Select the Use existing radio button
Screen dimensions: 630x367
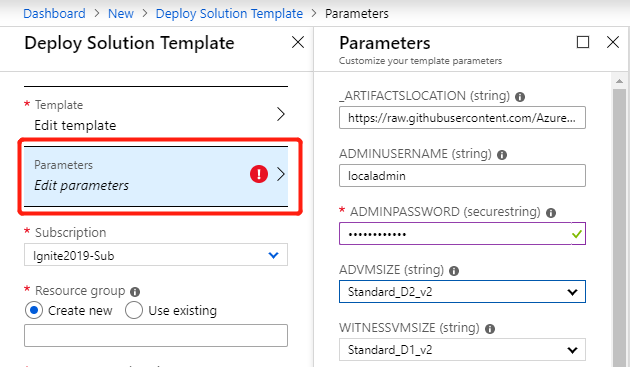click(134, 310)
